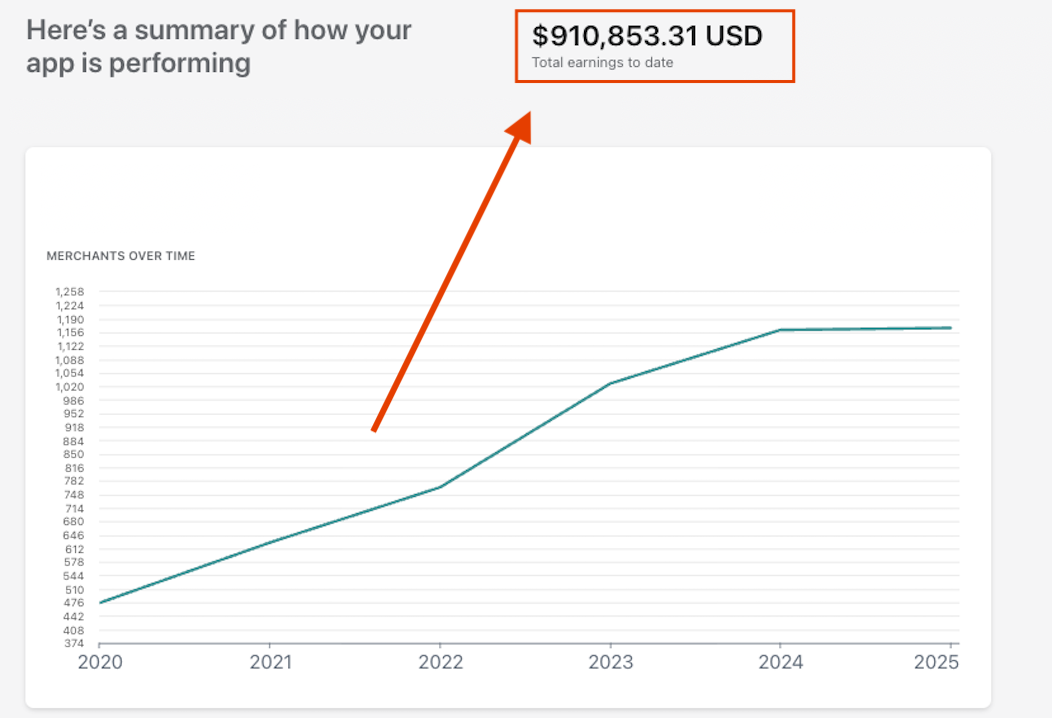
Task: Click the MERCHANTS OVER TIME chart title
Action: pyautogui.click(x=120, y=256)
